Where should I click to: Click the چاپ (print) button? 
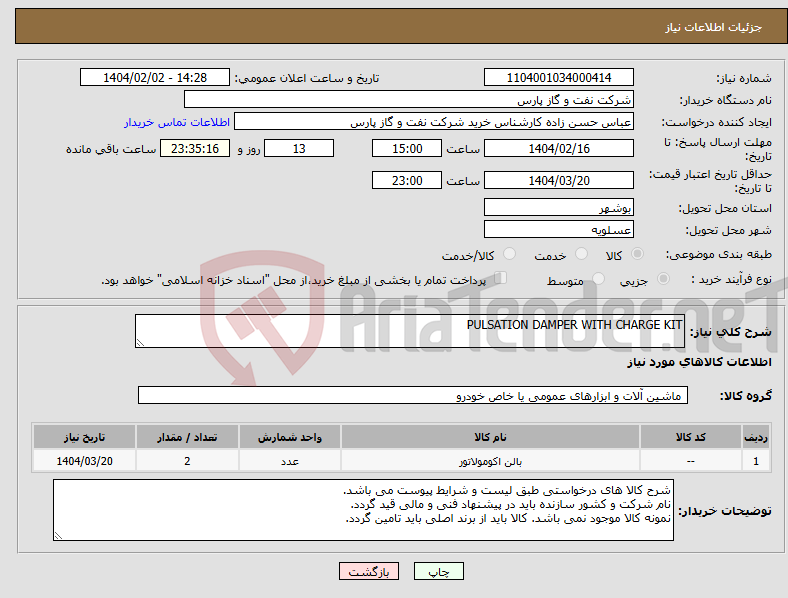pyautogui.click(x=438, y=571)
